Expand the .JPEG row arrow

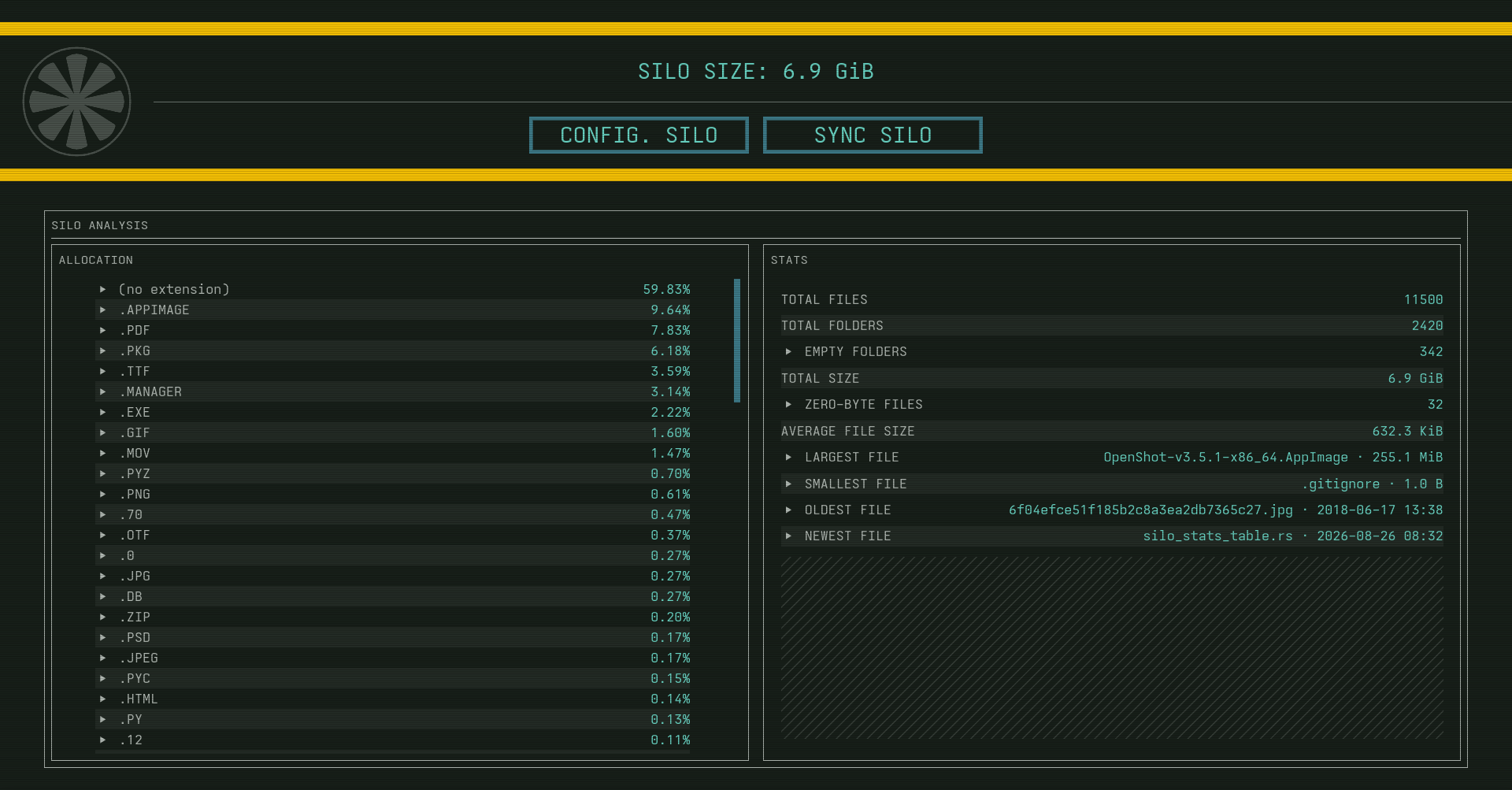(x=103, y=658)
